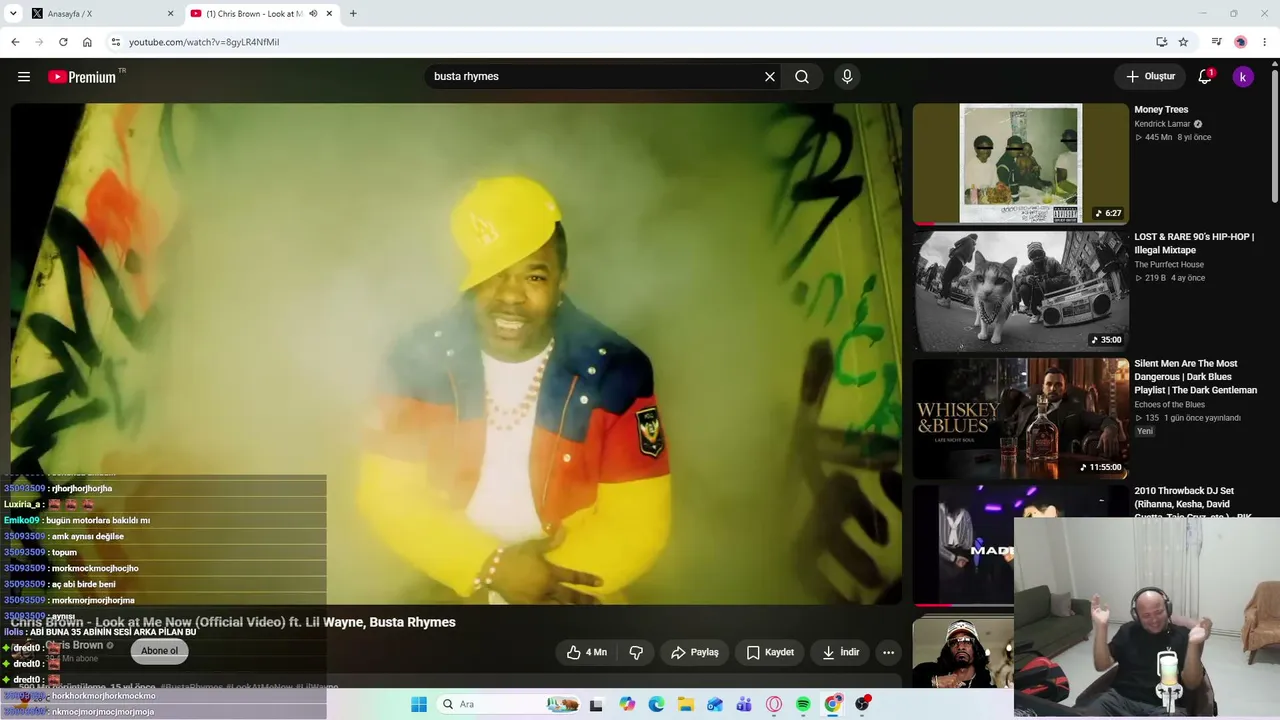Click the main video player
The image size is (1280, 720).
(456, 353)
